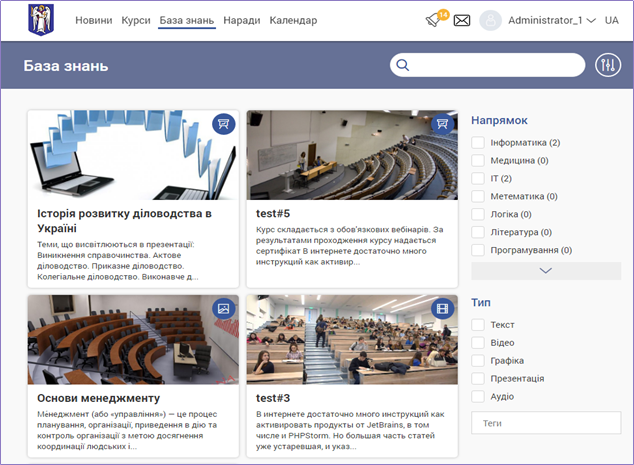The image size is (634, 465).
Task: Click the Теги input field
Action: click(545, 423)
